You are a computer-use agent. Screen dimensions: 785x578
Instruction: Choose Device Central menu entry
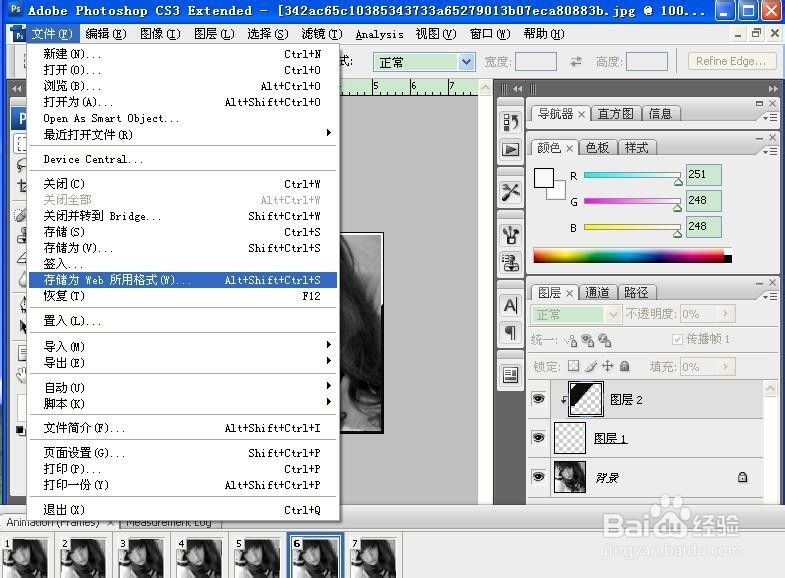click(183, 159)
